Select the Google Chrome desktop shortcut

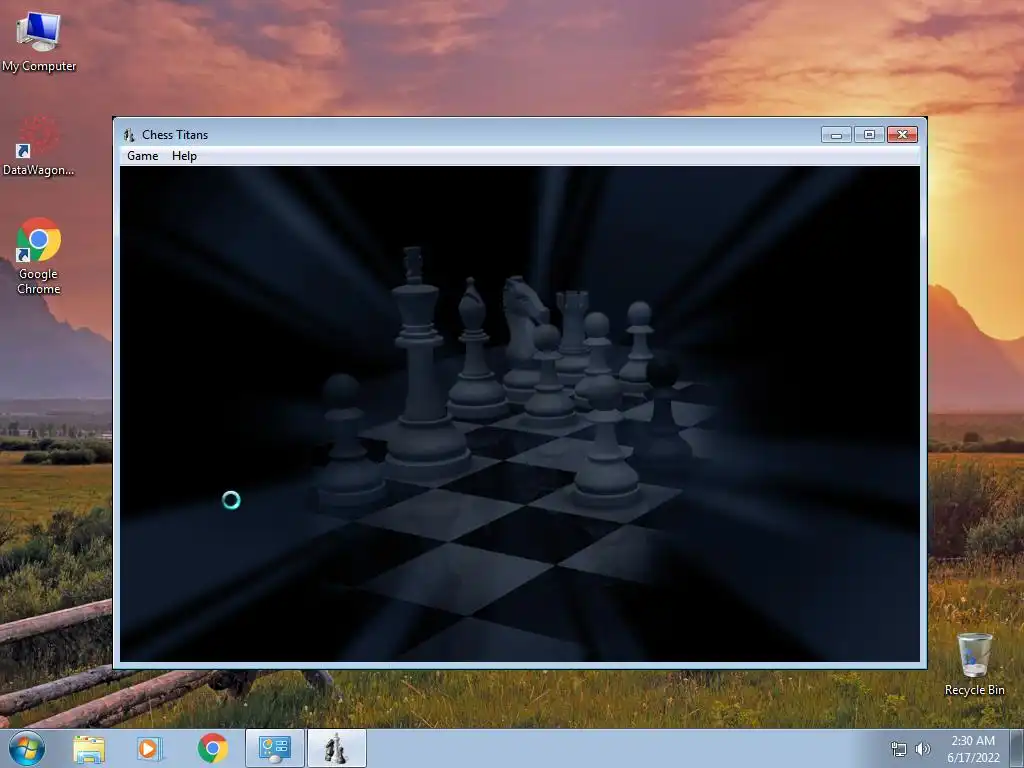point(39,256)
